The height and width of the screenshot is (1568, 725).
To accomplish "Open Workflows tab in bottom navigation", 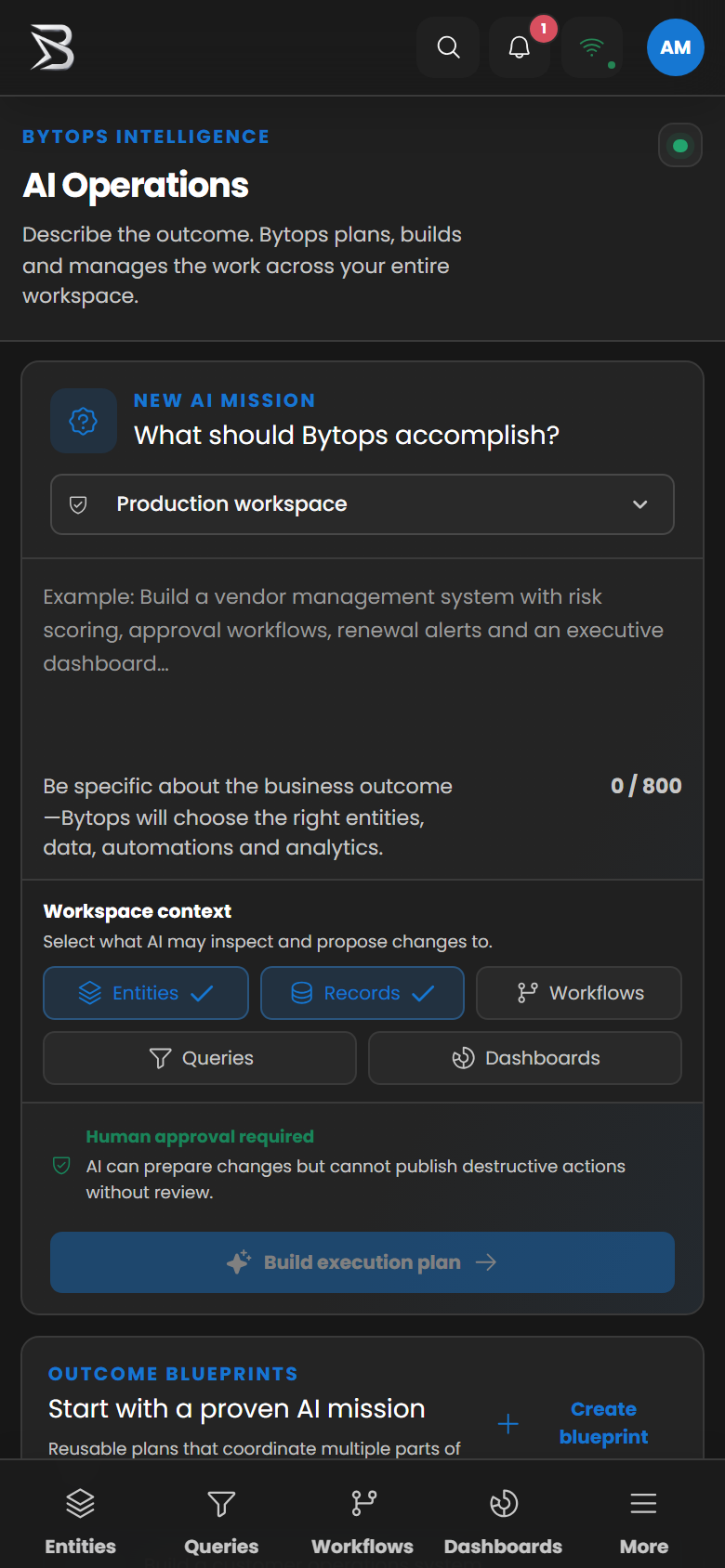I will coord(362,1522).
